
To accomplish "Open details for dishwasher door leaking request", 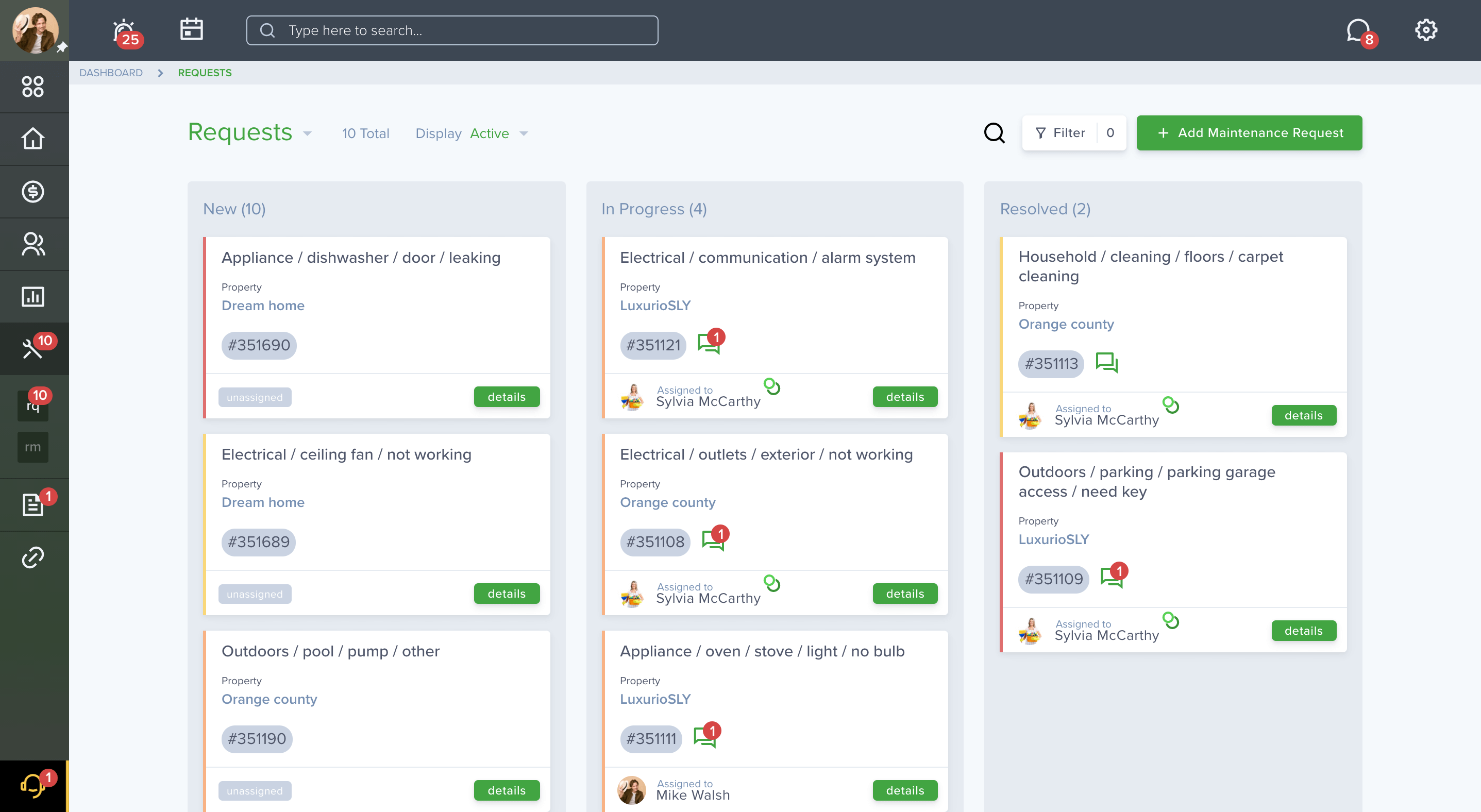I will pyautogui.click(x=507, y=397).
